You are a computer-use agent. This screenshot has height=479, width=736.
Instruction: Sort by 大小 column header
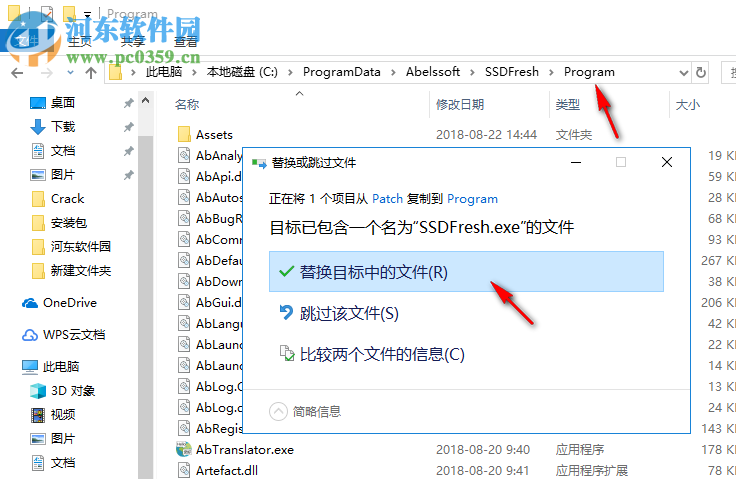click(687, 104)
